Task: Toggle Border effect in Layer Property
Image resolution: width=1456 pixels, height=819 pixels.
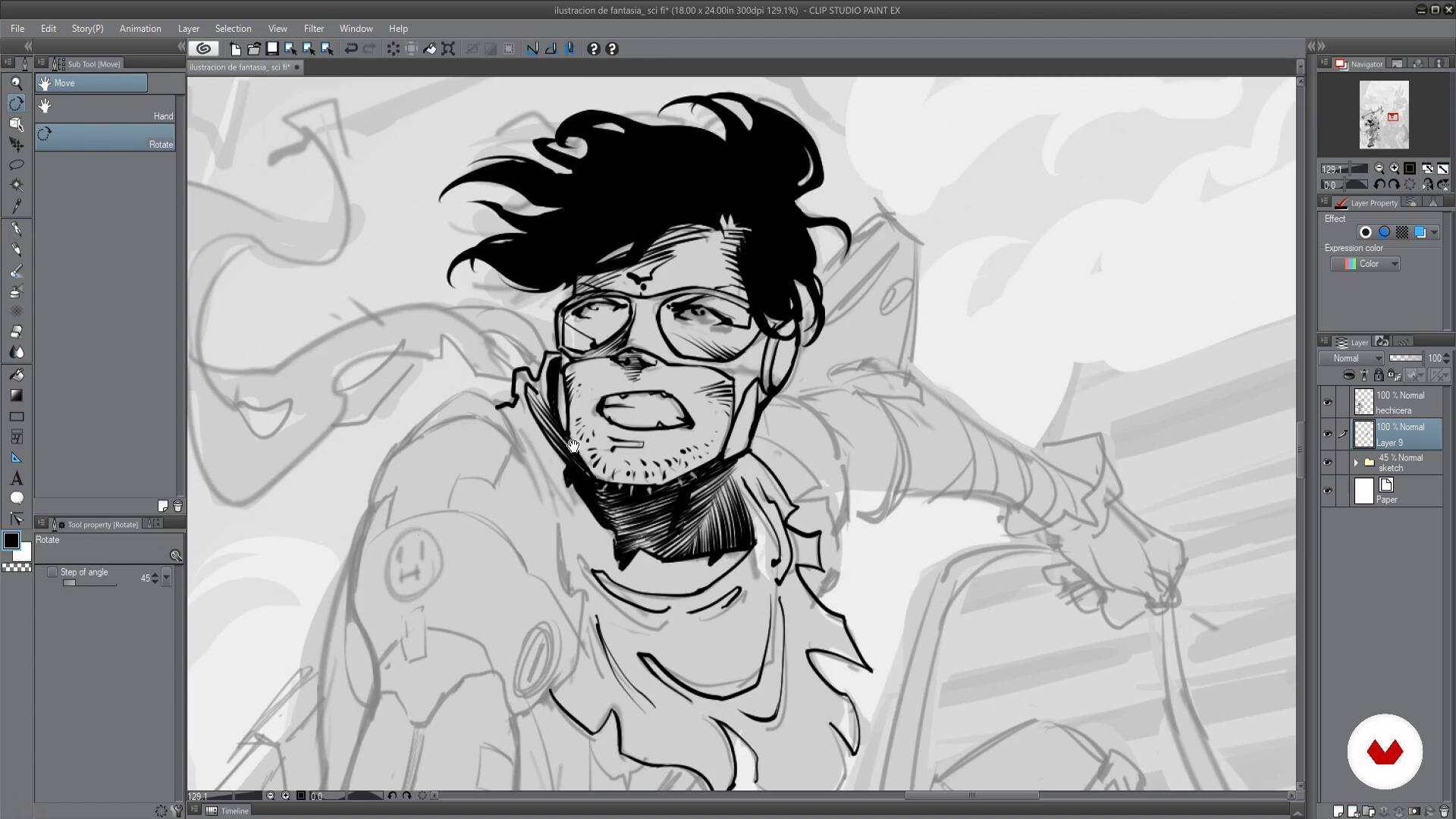Action: [x=1366, y=232]
